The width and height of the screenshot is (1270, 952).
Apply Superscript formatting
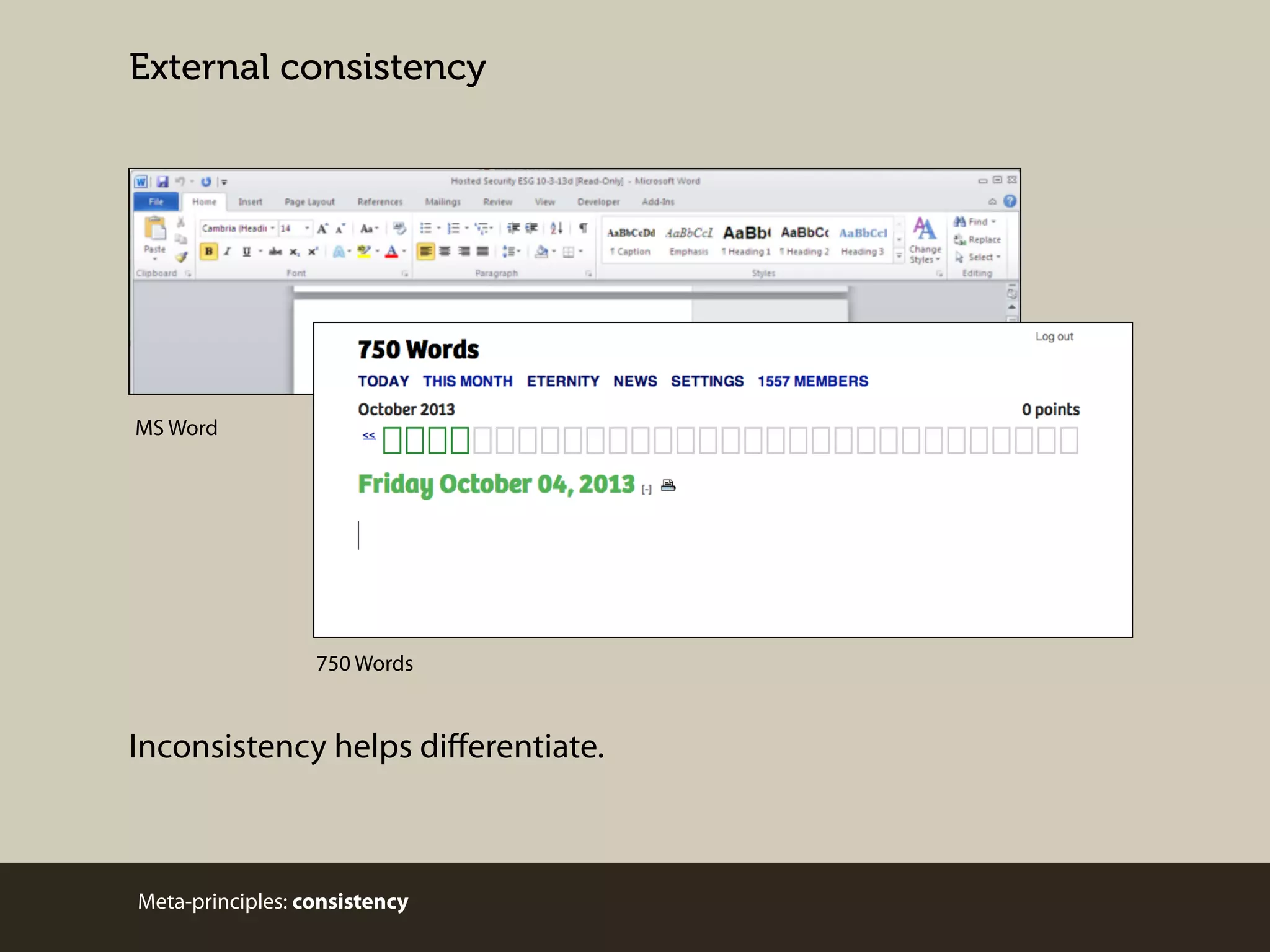tap(313, 252)
